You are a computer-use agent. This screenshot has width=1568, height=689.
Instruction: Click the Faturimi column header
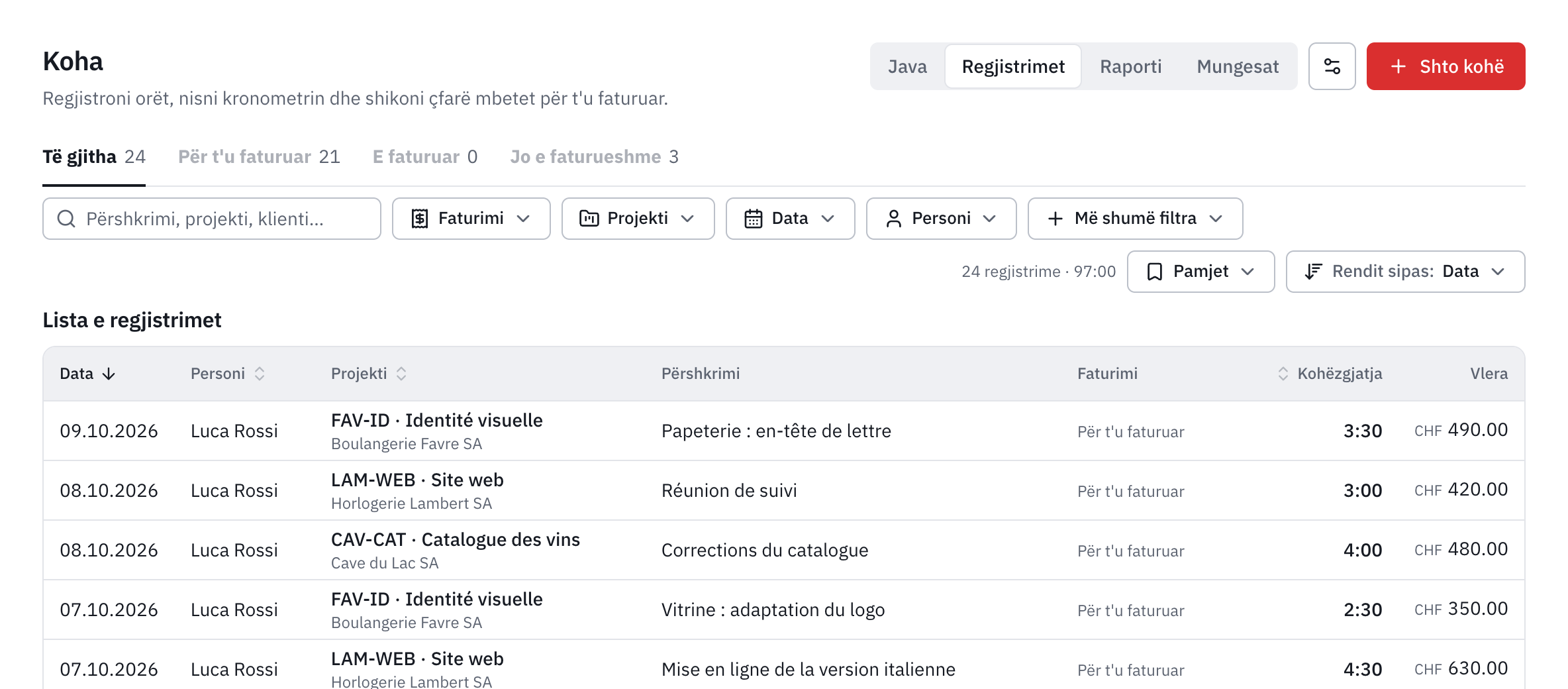(x=1107, y=374)
